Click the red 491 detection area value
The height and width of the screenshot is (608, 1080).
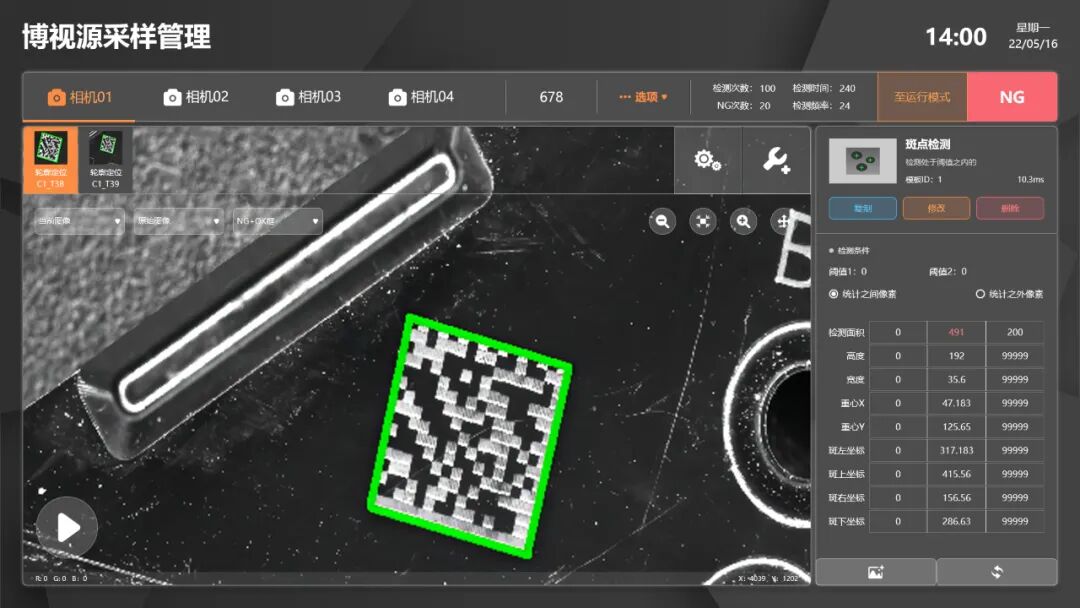click(956, 332)
